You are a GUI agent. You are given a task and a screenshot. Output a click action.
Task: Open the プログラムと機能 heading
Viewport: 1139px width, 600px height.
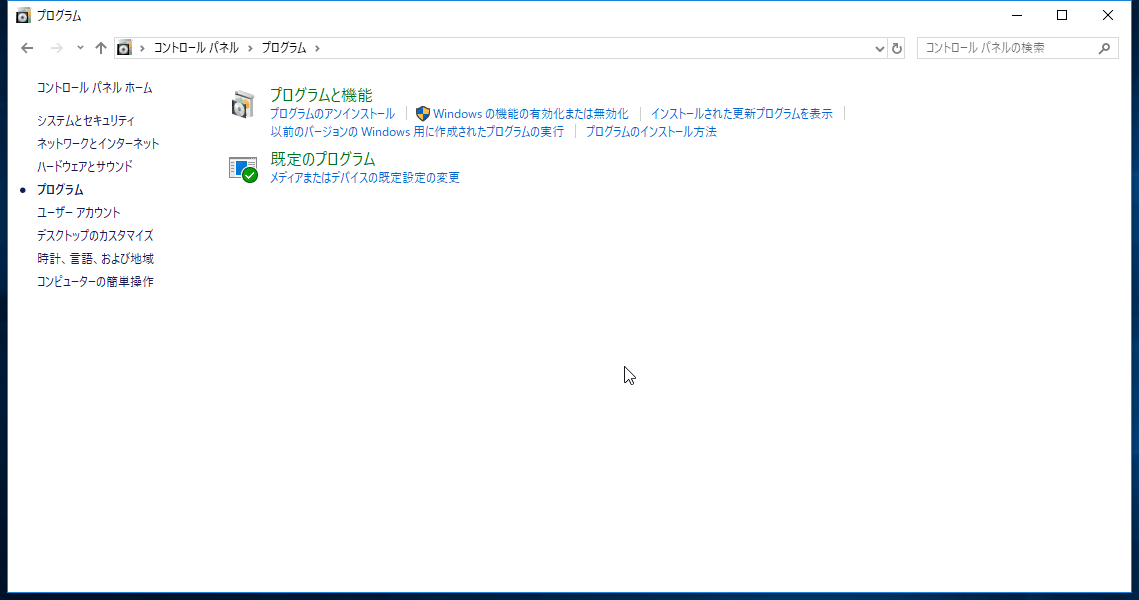321,95
